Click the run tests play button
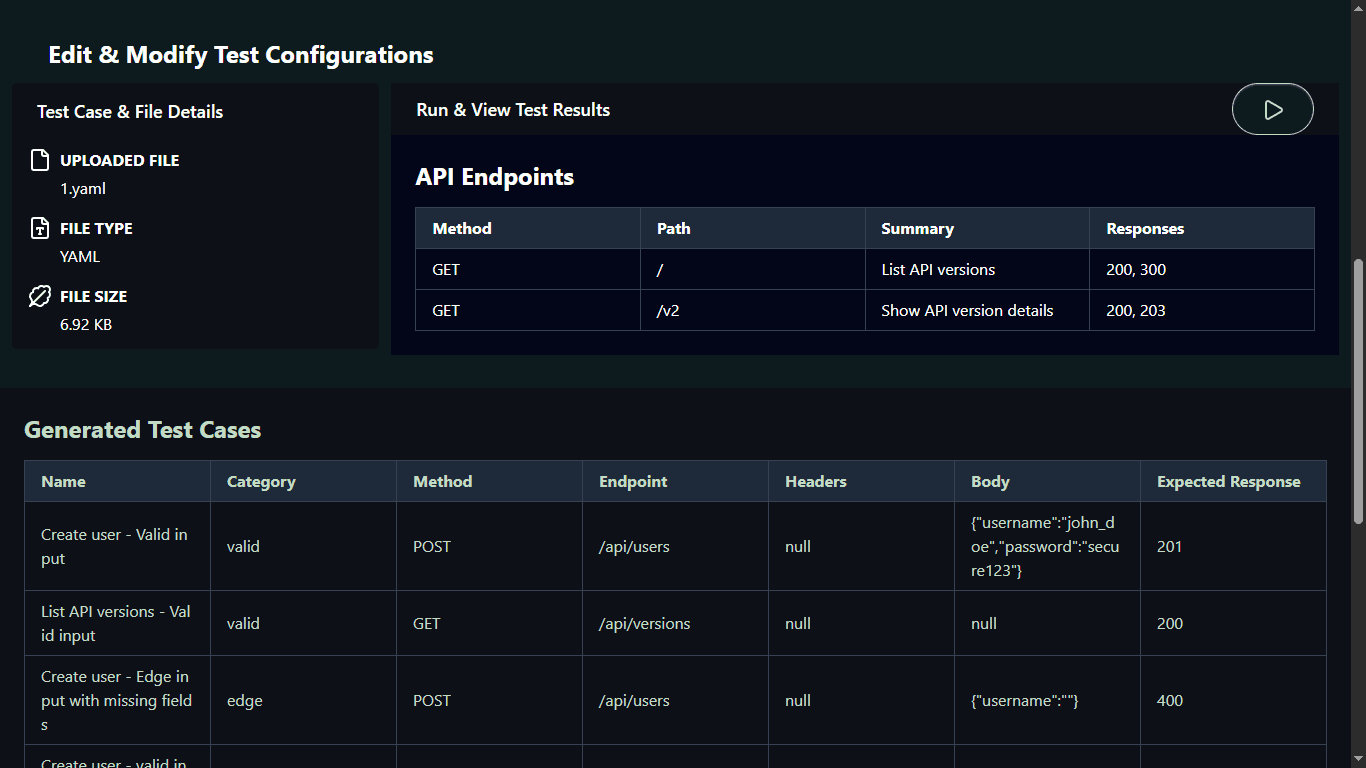Image resolution: width=1366 pixels, height=768 pixels. coord(1273,109)
